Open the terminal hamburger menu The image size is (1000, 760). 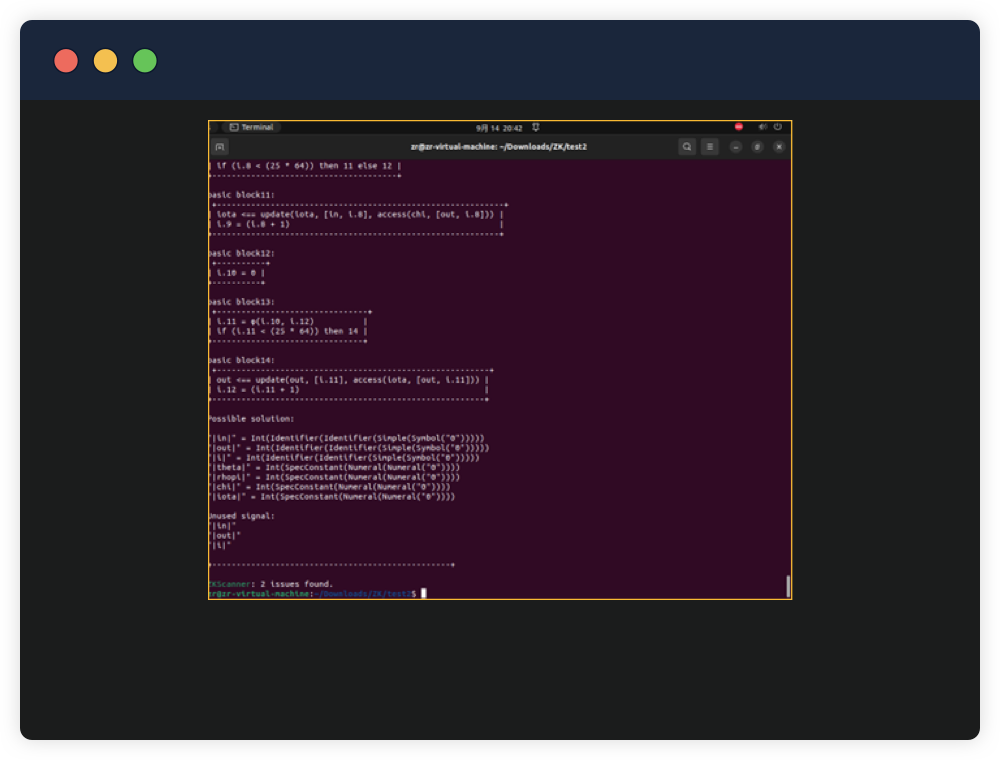pyautogui.click(x=710, y=147)
